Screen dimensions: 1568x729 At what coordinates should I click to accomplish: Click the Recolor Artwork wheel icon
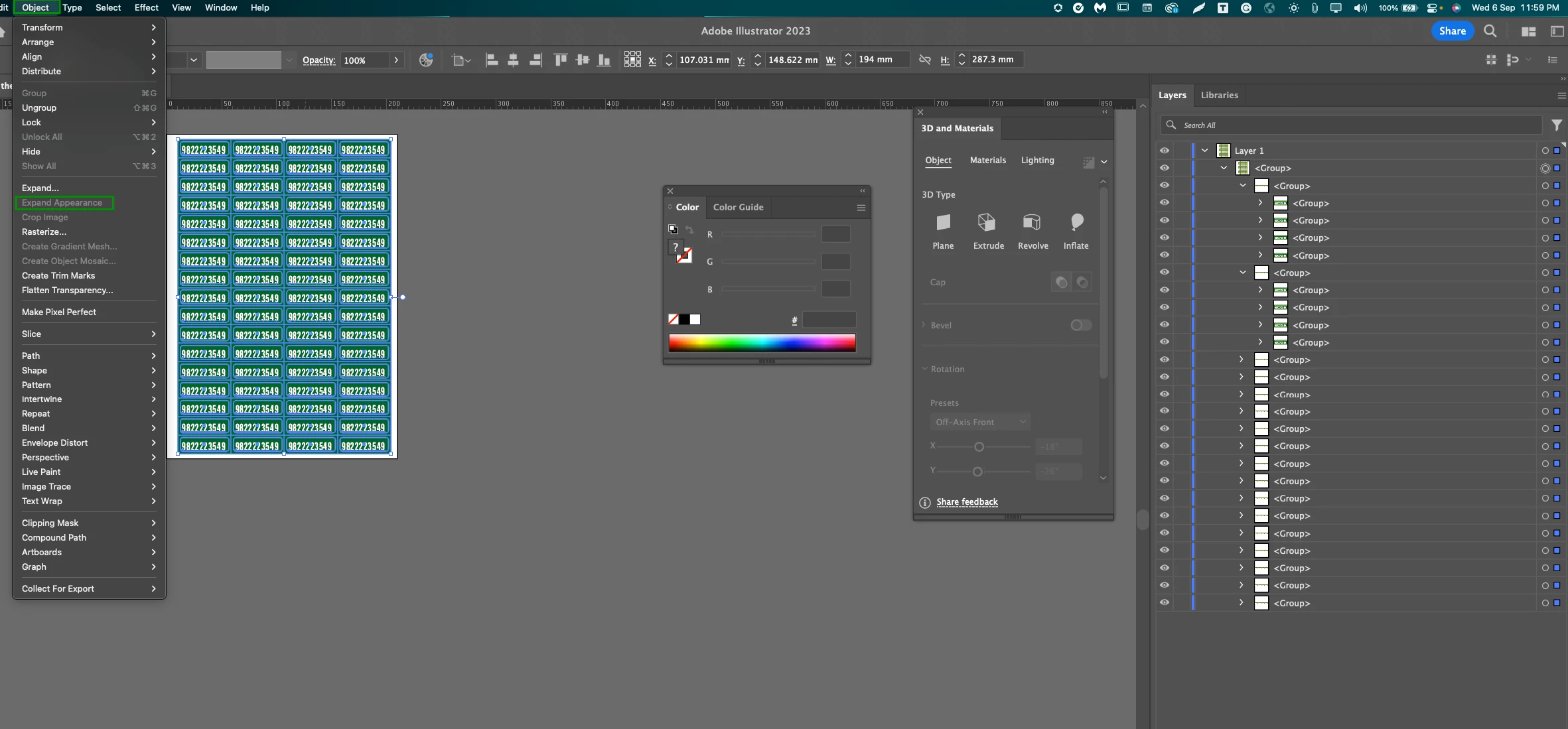426,60
